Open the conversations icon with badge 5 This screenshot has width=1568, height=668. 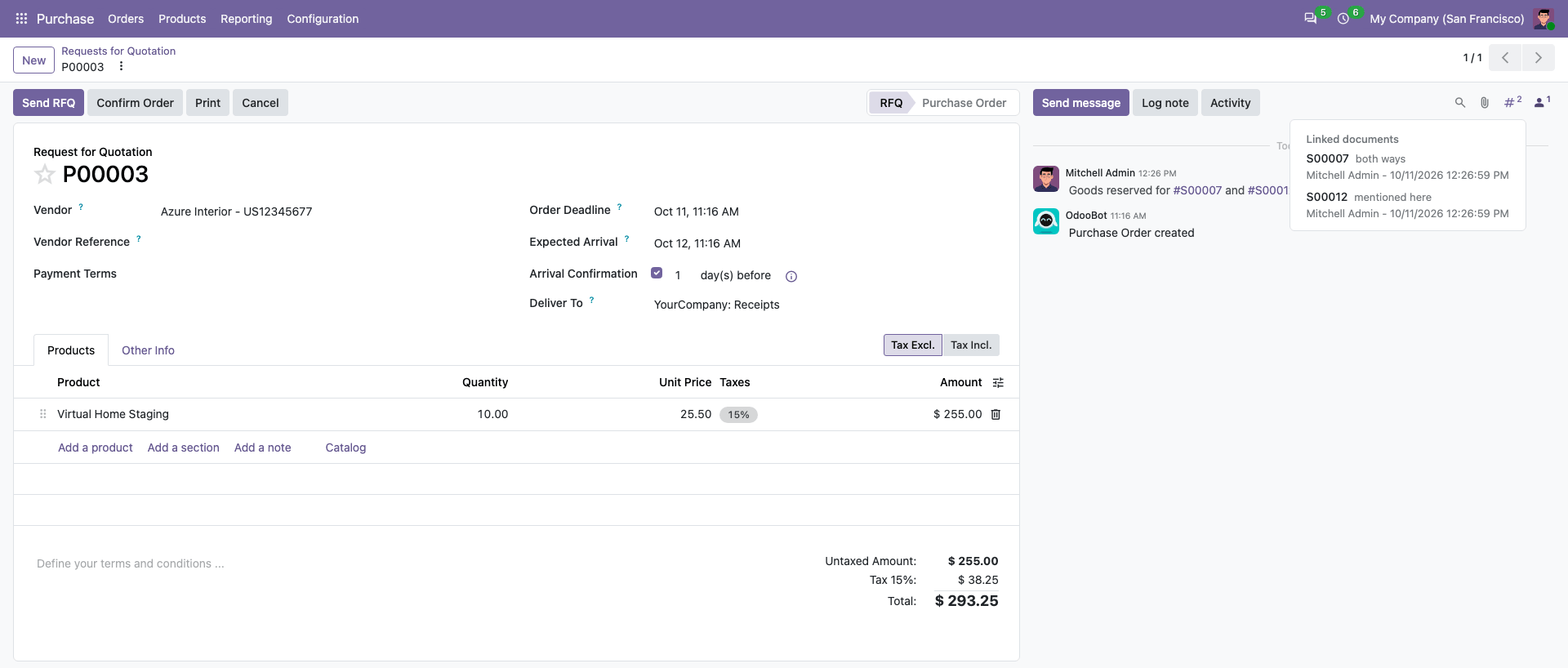coord(1310,18)
